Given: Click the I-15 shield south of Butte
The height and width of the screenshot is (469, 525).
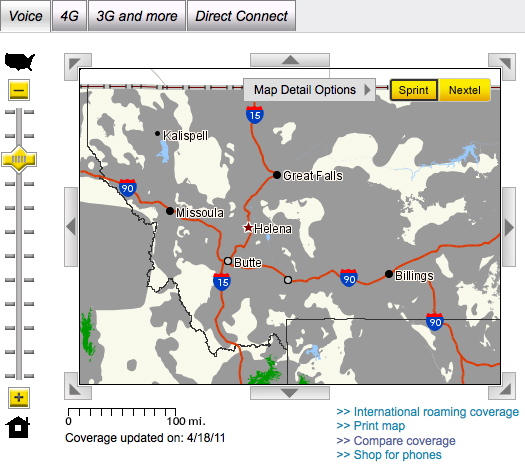Looking at the screenshot, I should 222,282.
